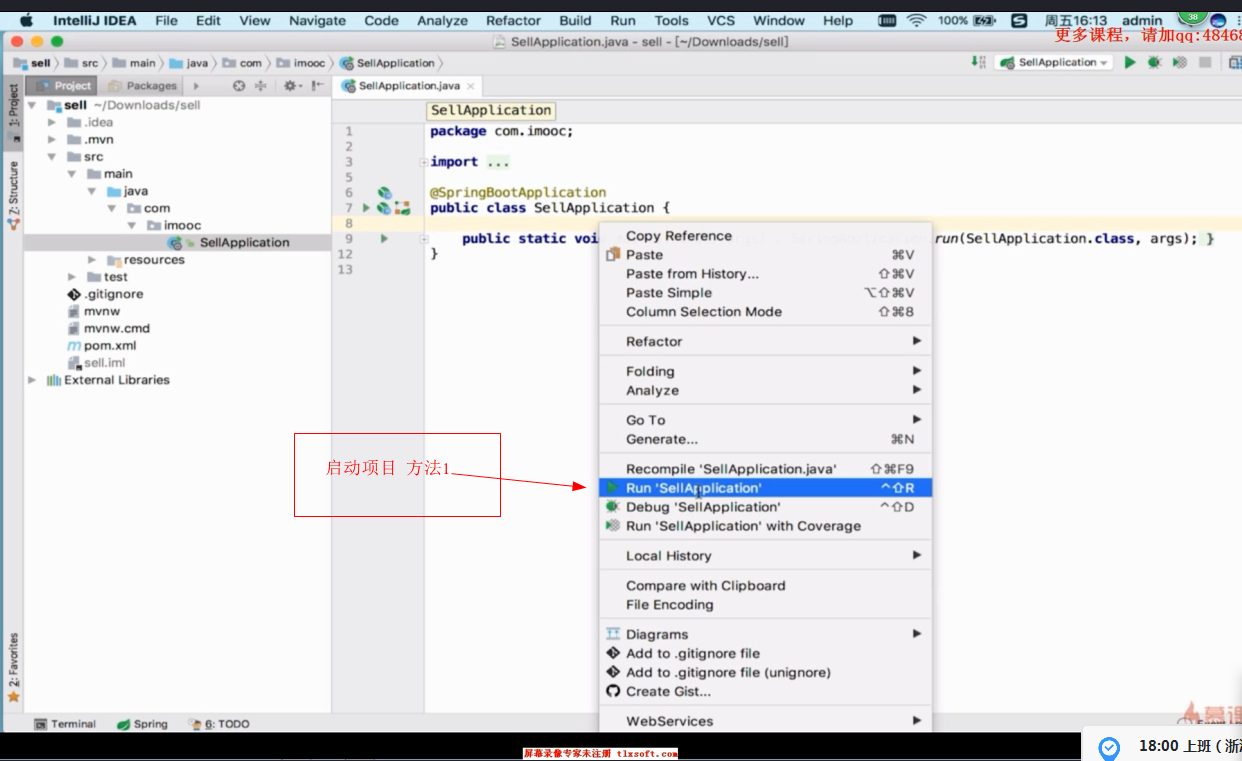Screen dimensions: 1242x761
Task: Open Local History submenu
Action: [x=765, y=556]
